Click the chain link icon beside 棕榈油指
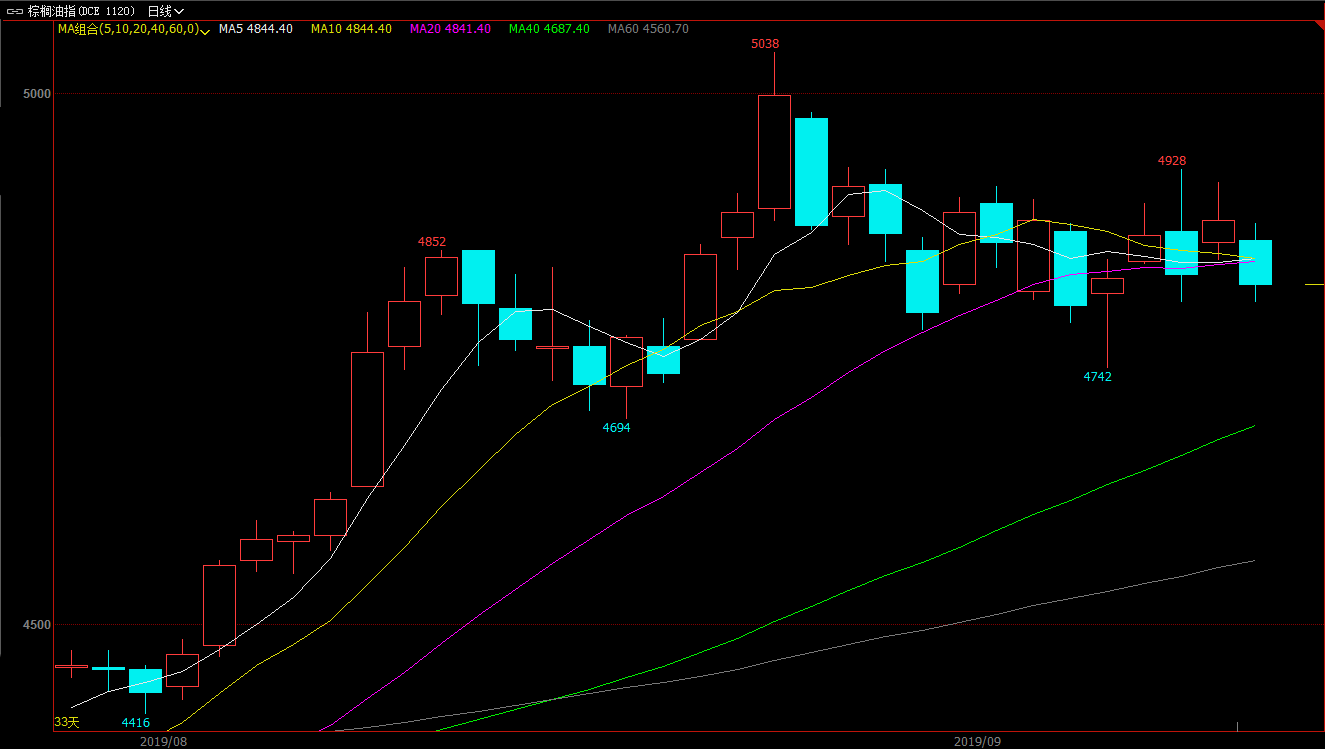This screenshot has width=1325, height=749. point(14,11)
